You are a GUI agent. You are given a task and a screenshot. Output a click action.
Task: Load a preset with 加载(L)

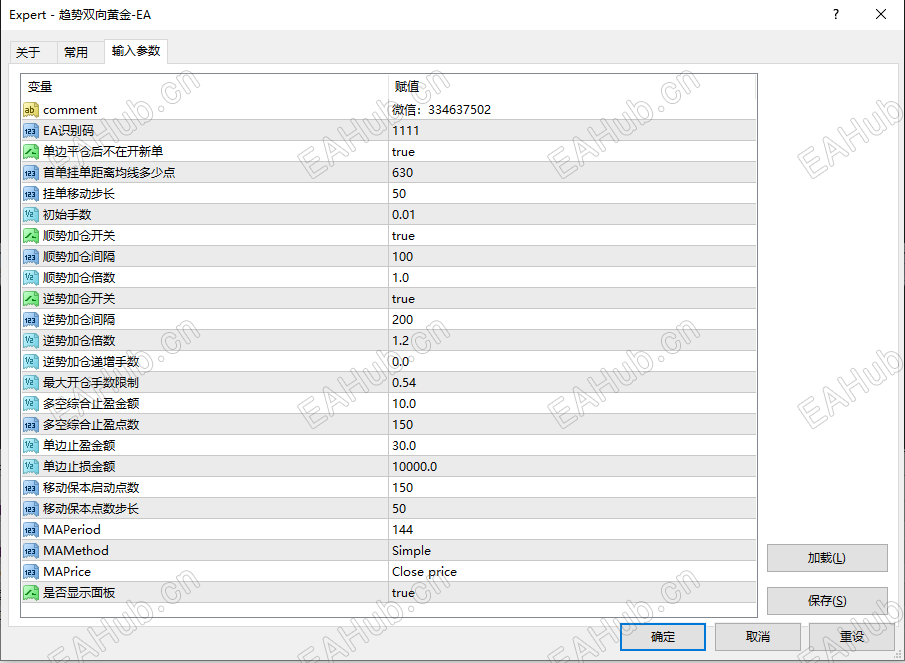[827, 558]
